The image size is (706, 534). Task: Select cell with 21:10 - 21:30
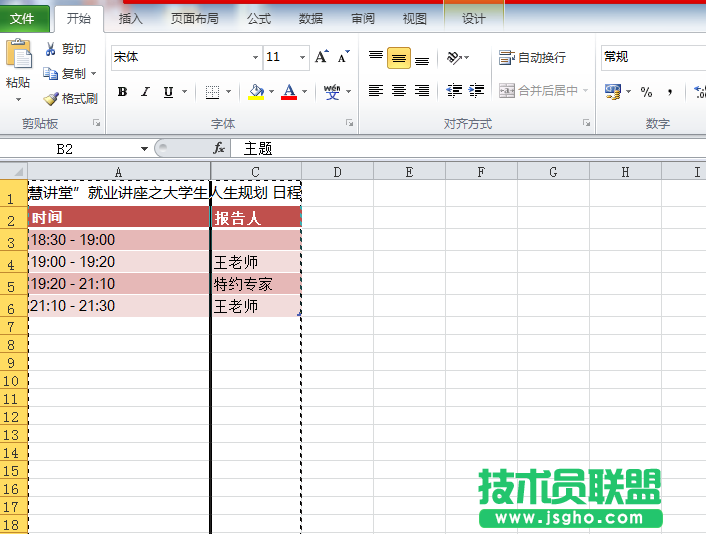tap(119, 306)
